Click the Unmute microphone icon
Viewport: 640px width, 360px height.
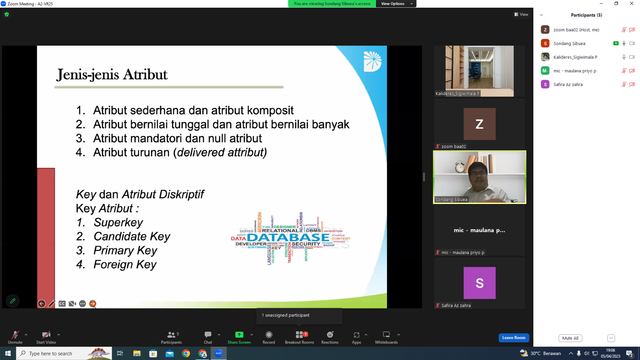pos(15,335)
